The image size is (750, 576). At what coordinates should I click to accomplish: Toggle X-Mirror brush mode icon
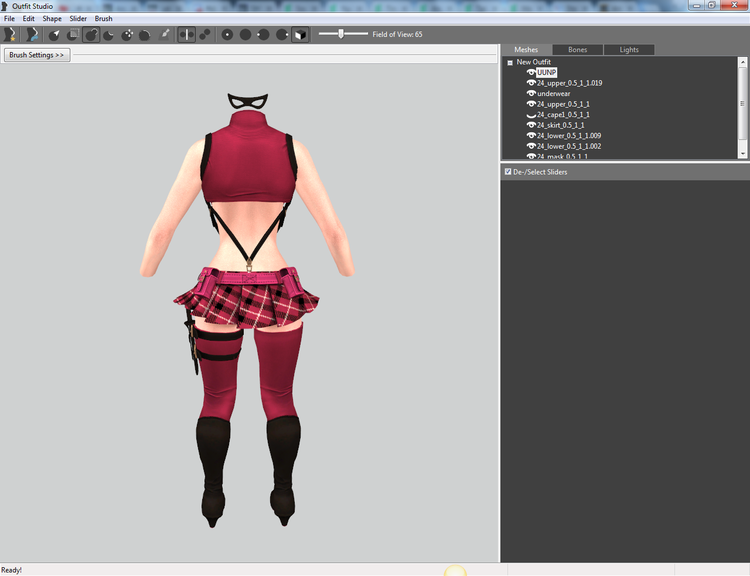(187, 34)
